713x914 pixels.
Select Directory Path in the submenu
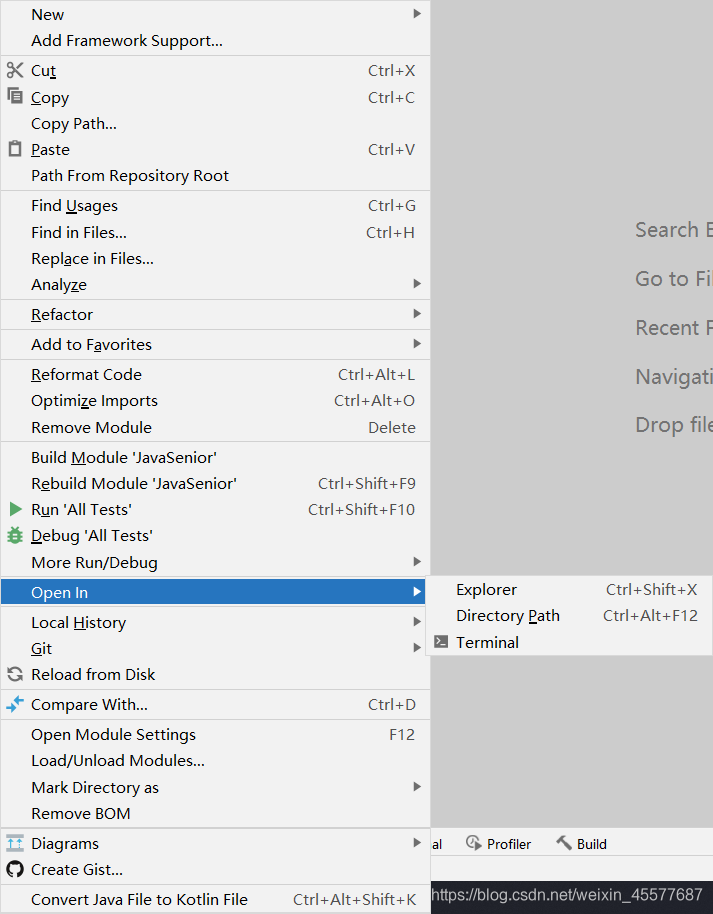click(508, 615)
